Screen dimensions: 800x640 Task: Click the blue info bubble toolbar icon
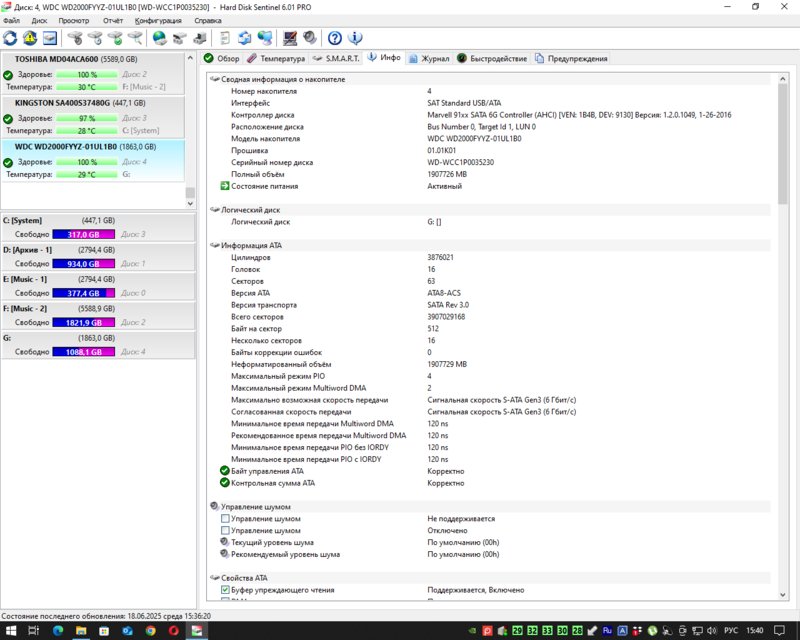pyautogui.click(x=355, y=38)
